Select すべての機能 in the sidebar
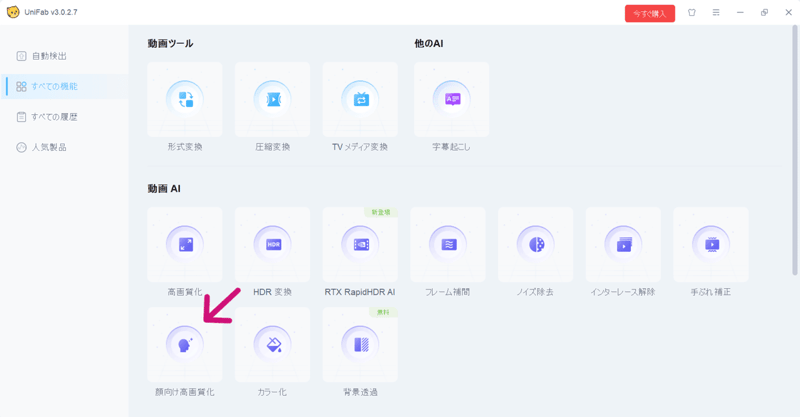The width and height of the screenshot is (800, 417). coord(65,86)
